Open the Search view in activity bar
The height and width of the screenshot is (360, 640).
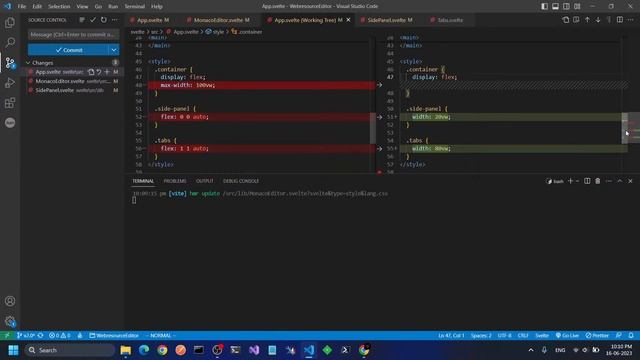10,42
